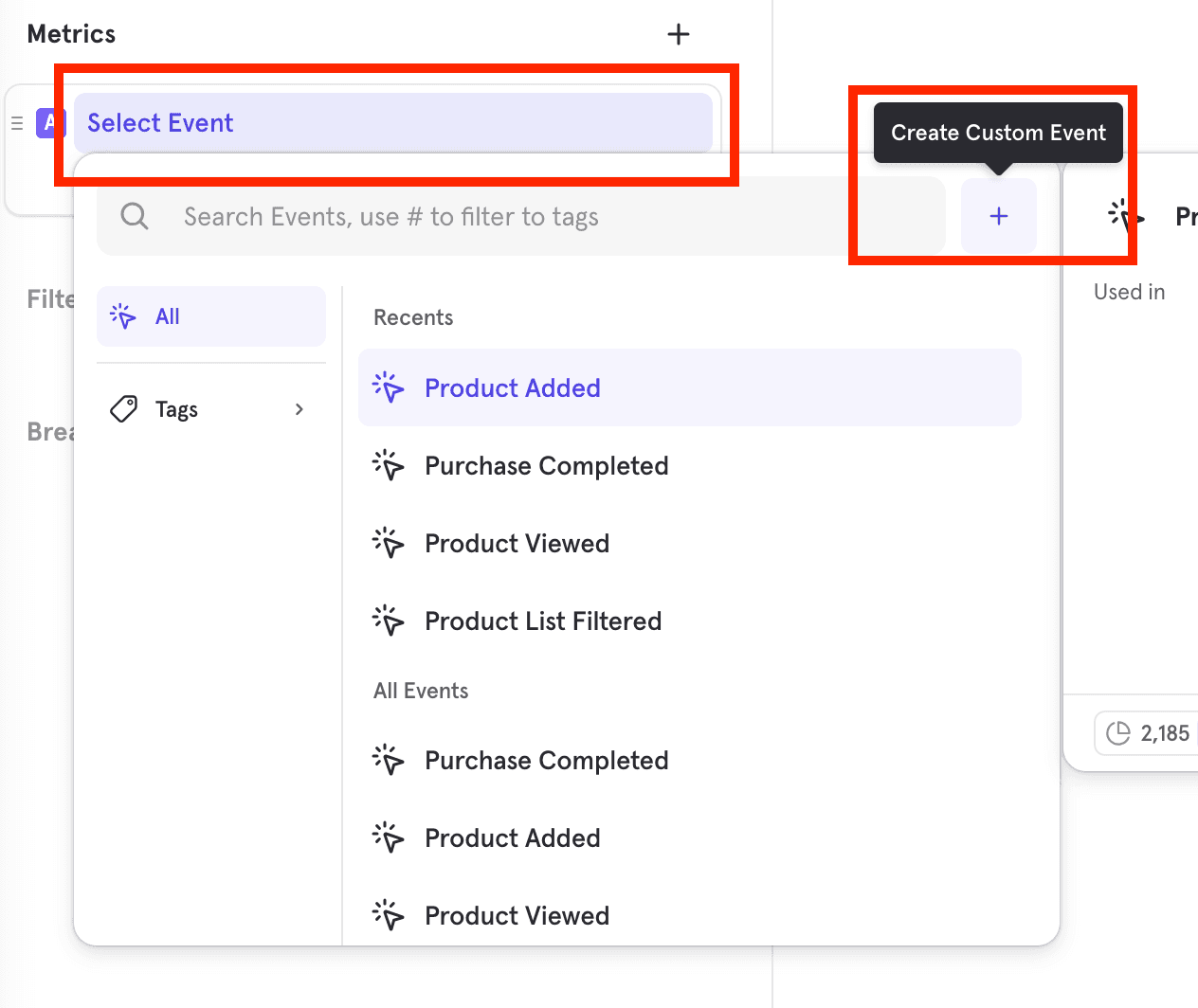Choose Purchase Completed under Recents
Image resolution: width=1198 pixels, height=1008 pixels.
546,466
